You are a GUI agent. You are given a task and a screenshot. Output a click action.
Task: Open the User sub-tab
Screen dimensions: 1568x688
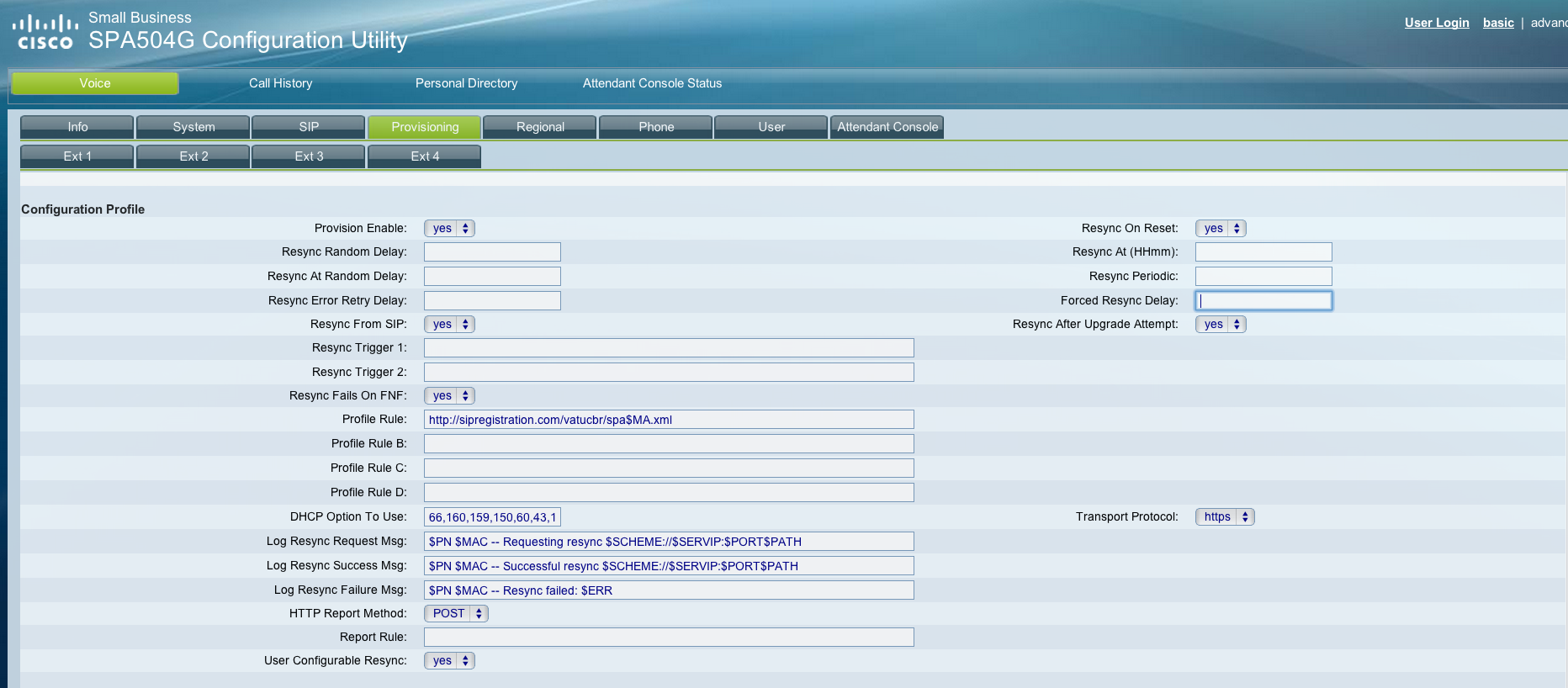click(x=771, y=127)
